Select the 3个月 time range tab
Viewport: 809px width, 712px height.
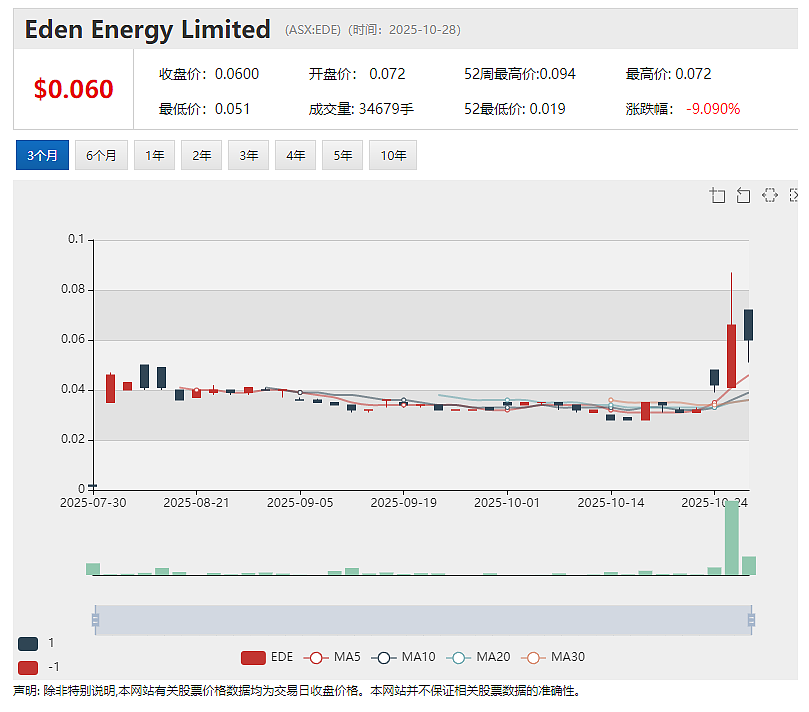click(x=42, y=155)
